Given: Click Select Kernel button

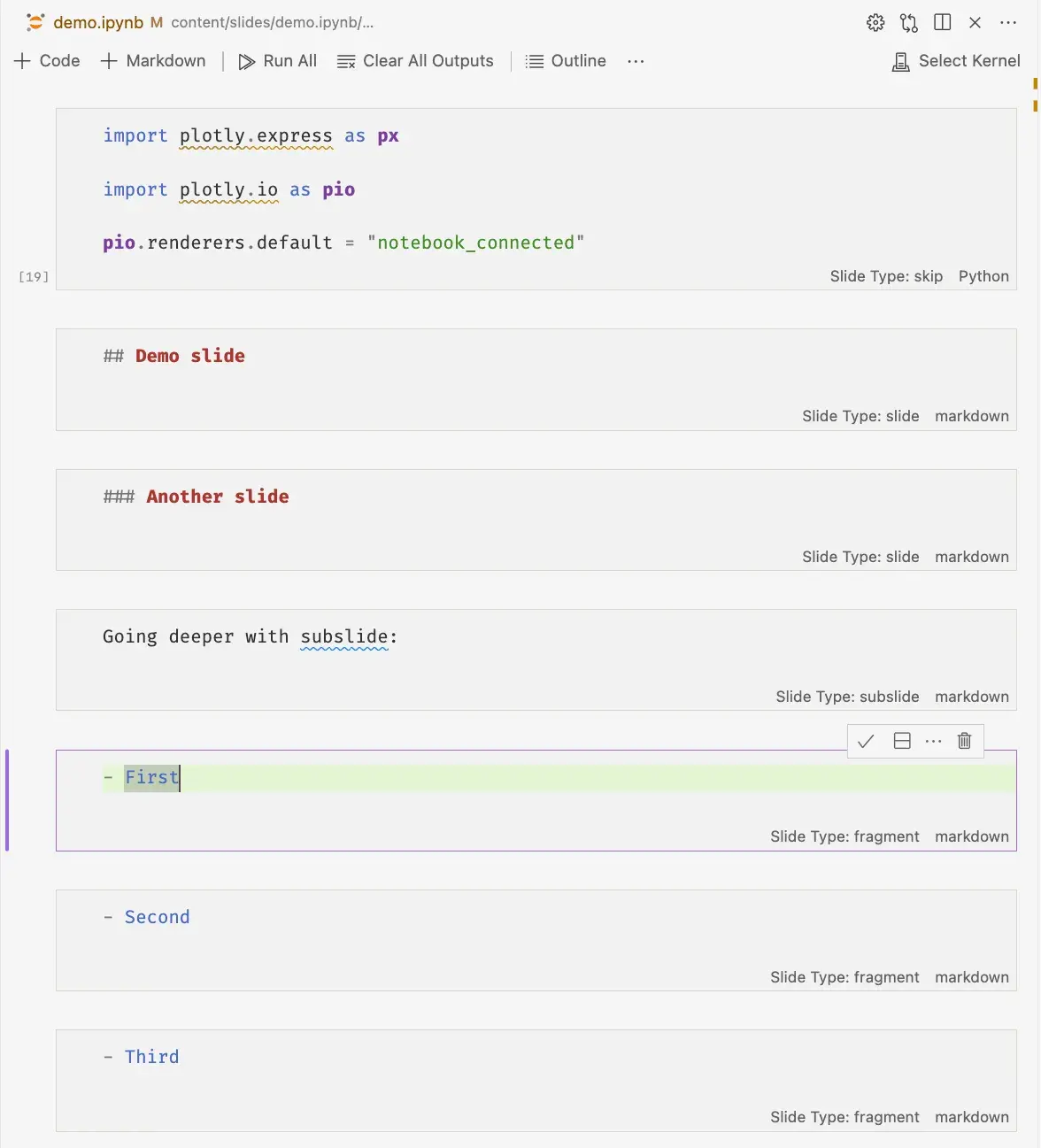Looking at the screenshot, I should tap(956, 61).
